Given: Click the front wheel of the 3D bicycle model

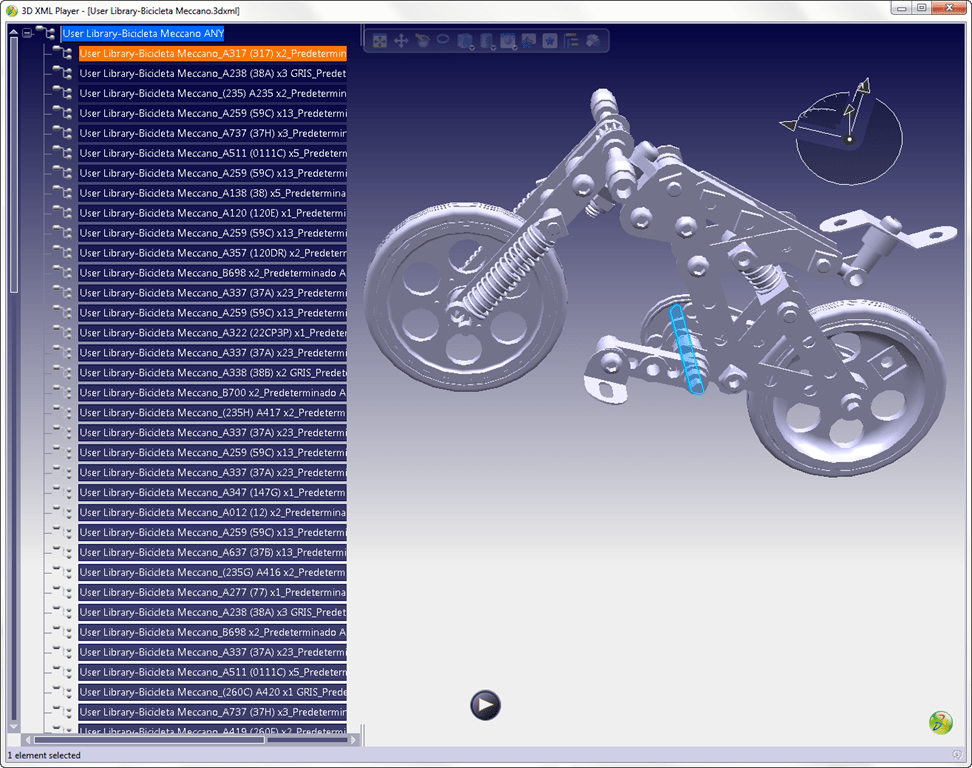Looking at the screenshot, I should click(466, 296).
